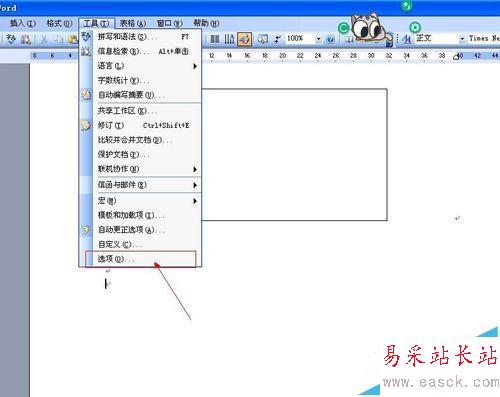Click the rectangle shape in the document

[x=295, y=154]
